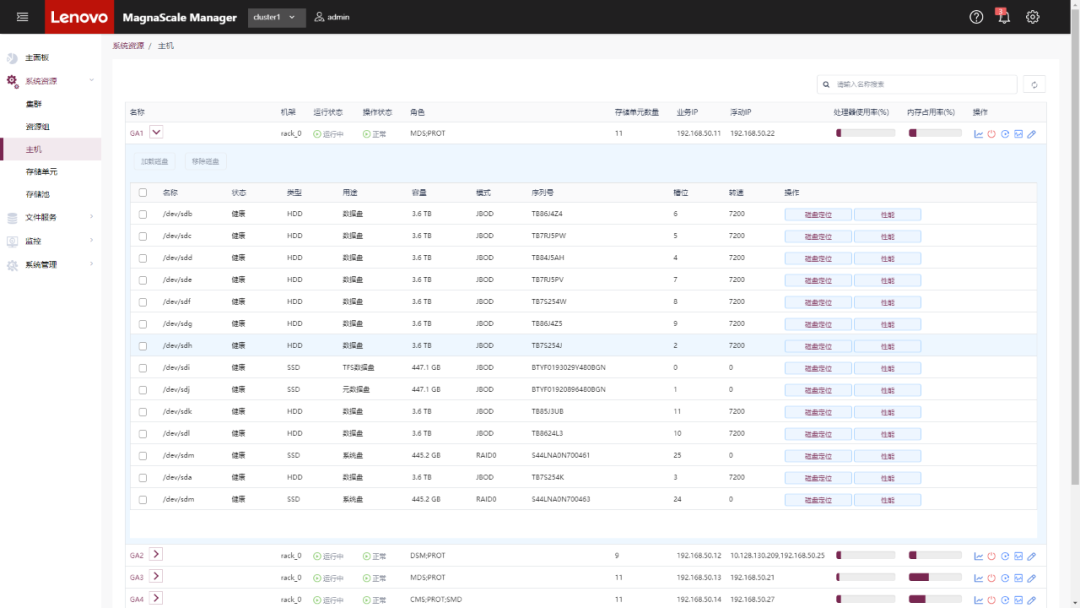Check the box for /dev/sdd
1080x608 pixels.
143,259
